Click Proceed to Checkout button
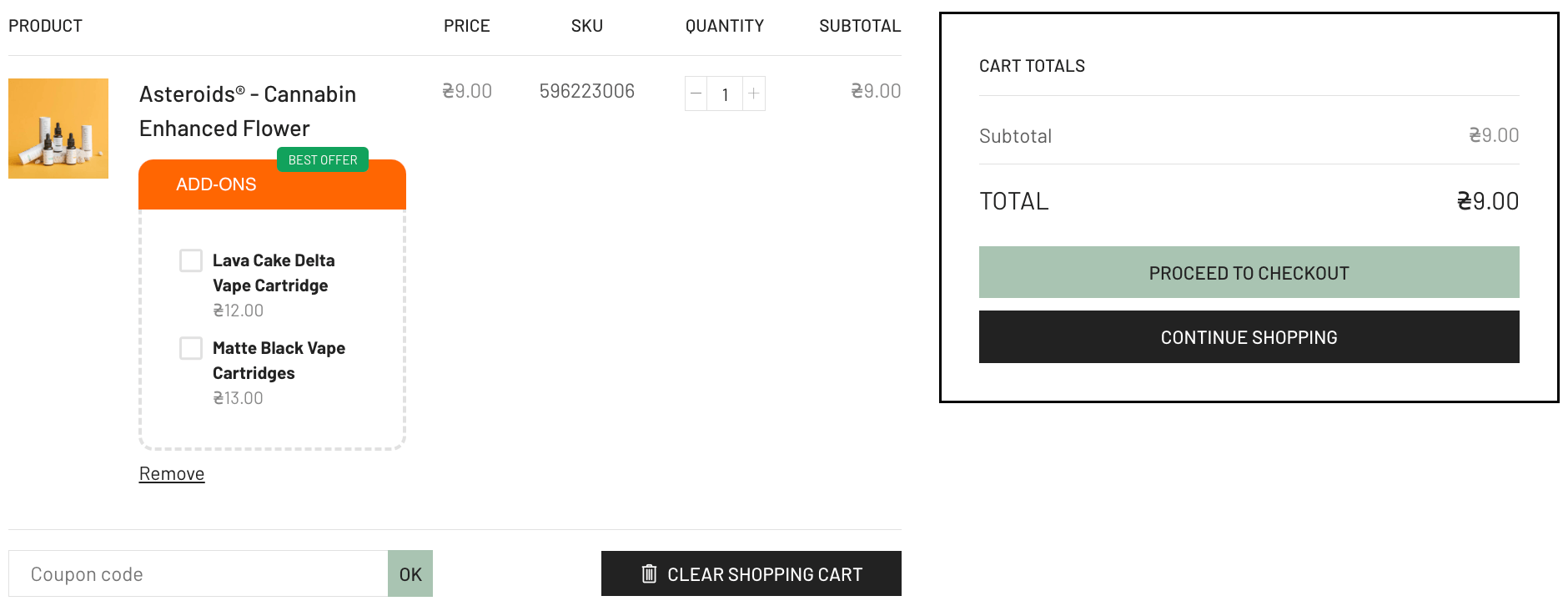The image size is (1568, 606). tap(1249, 273)
